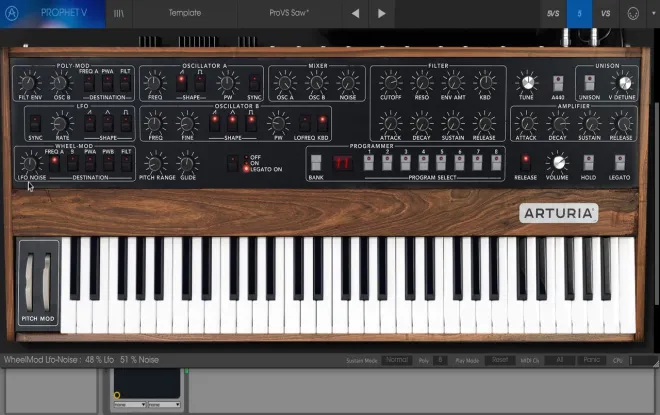The width and height of the screenshot is (660, 415).
Task: Open the Sustain Mode Normal dropdown
Action: [397, 360]
